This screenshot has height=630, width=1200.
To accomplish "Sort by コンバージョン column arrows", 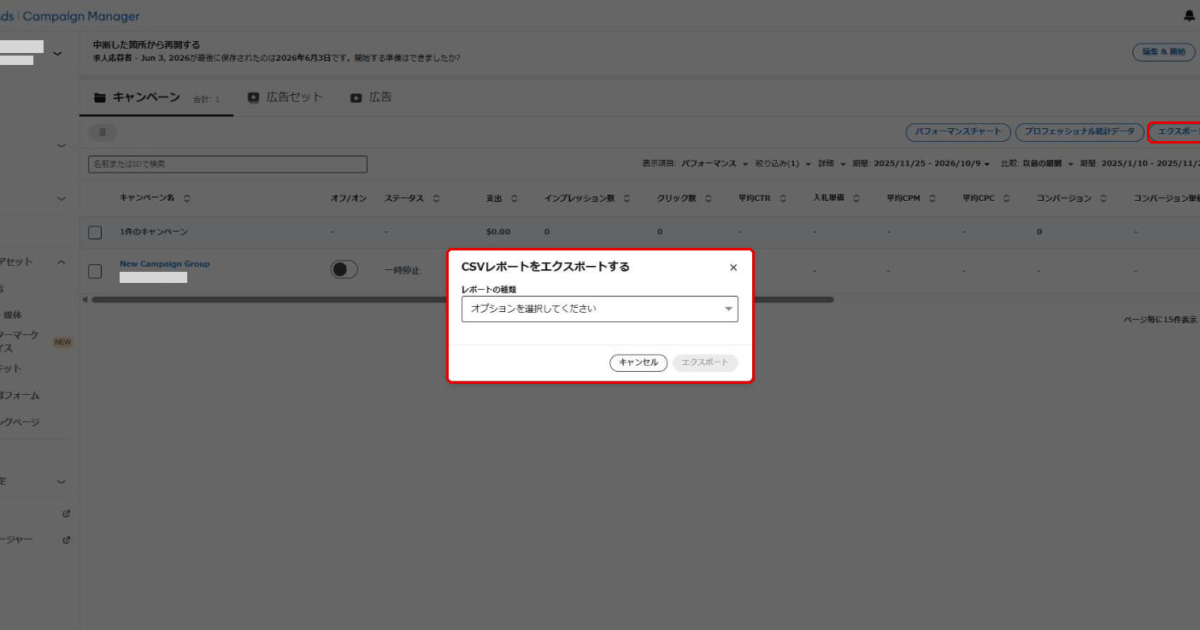I will pos(1103,198).
